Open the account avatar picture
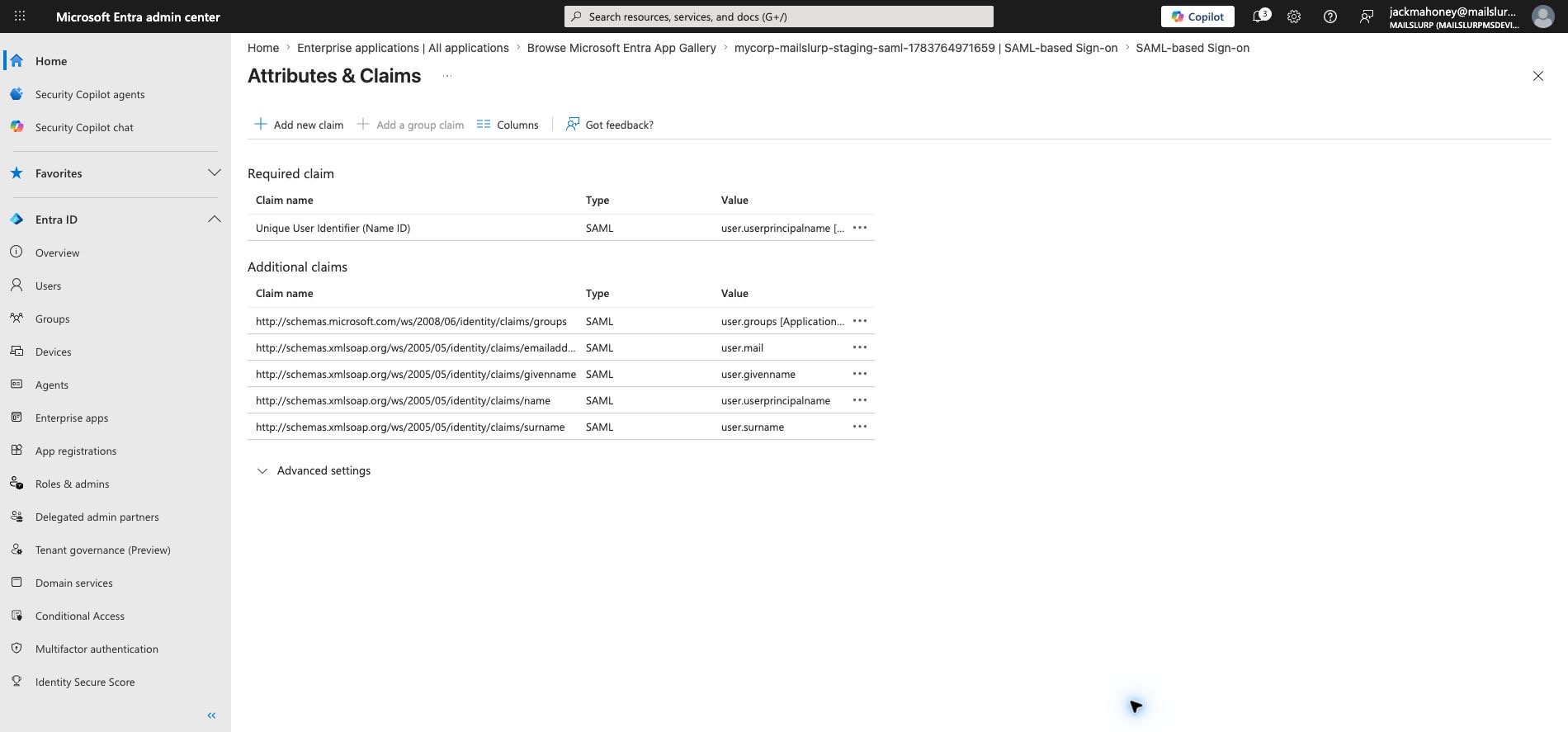 pos(1542,17)
